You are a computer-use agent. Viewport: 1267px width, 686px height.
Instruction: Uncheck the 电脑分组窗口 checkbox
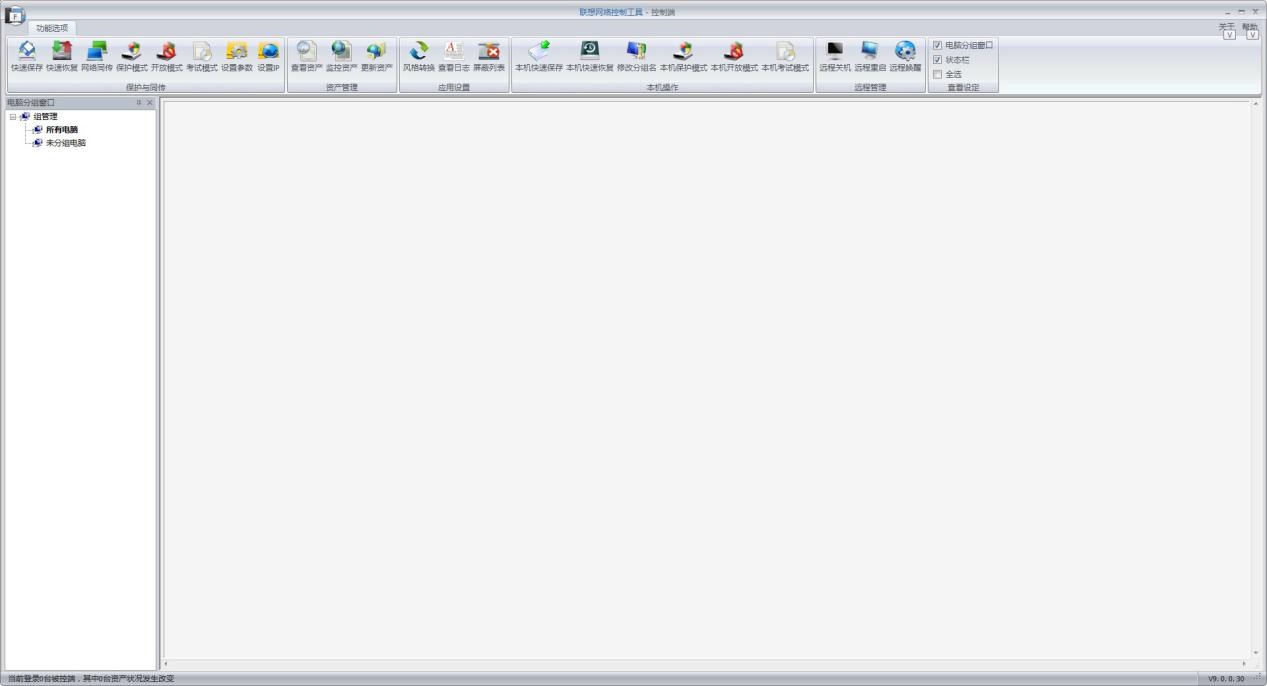tap(937, 45)
